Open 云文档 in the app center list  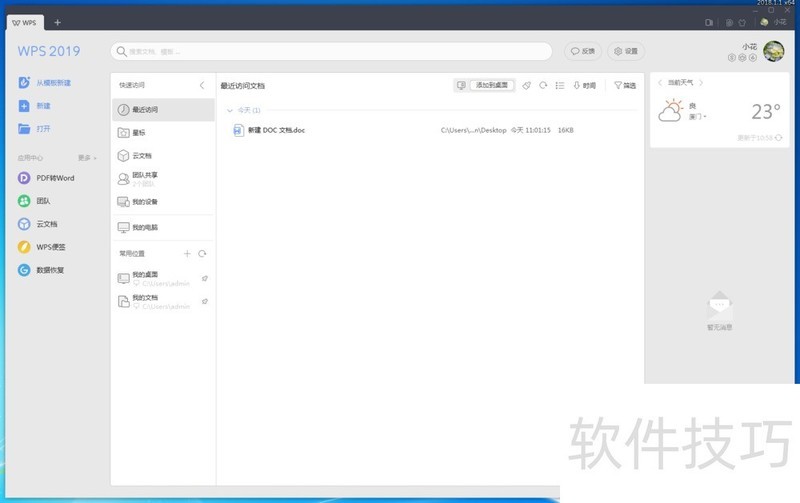(38, 224)
